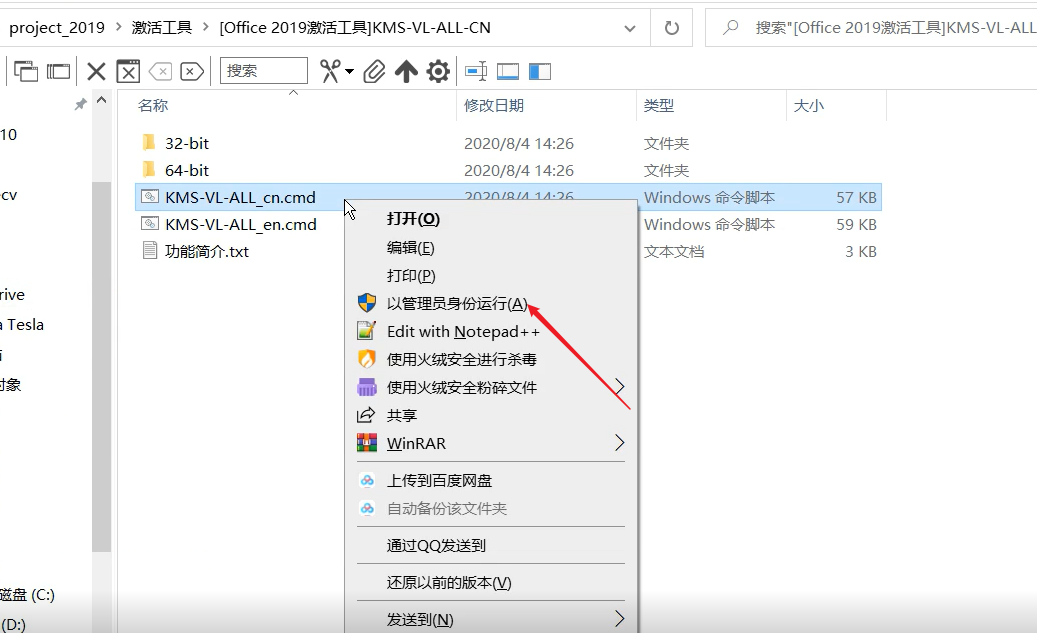Expand the address bar history dropdown
Screen dimensions: 1037x633
(630, 28)
